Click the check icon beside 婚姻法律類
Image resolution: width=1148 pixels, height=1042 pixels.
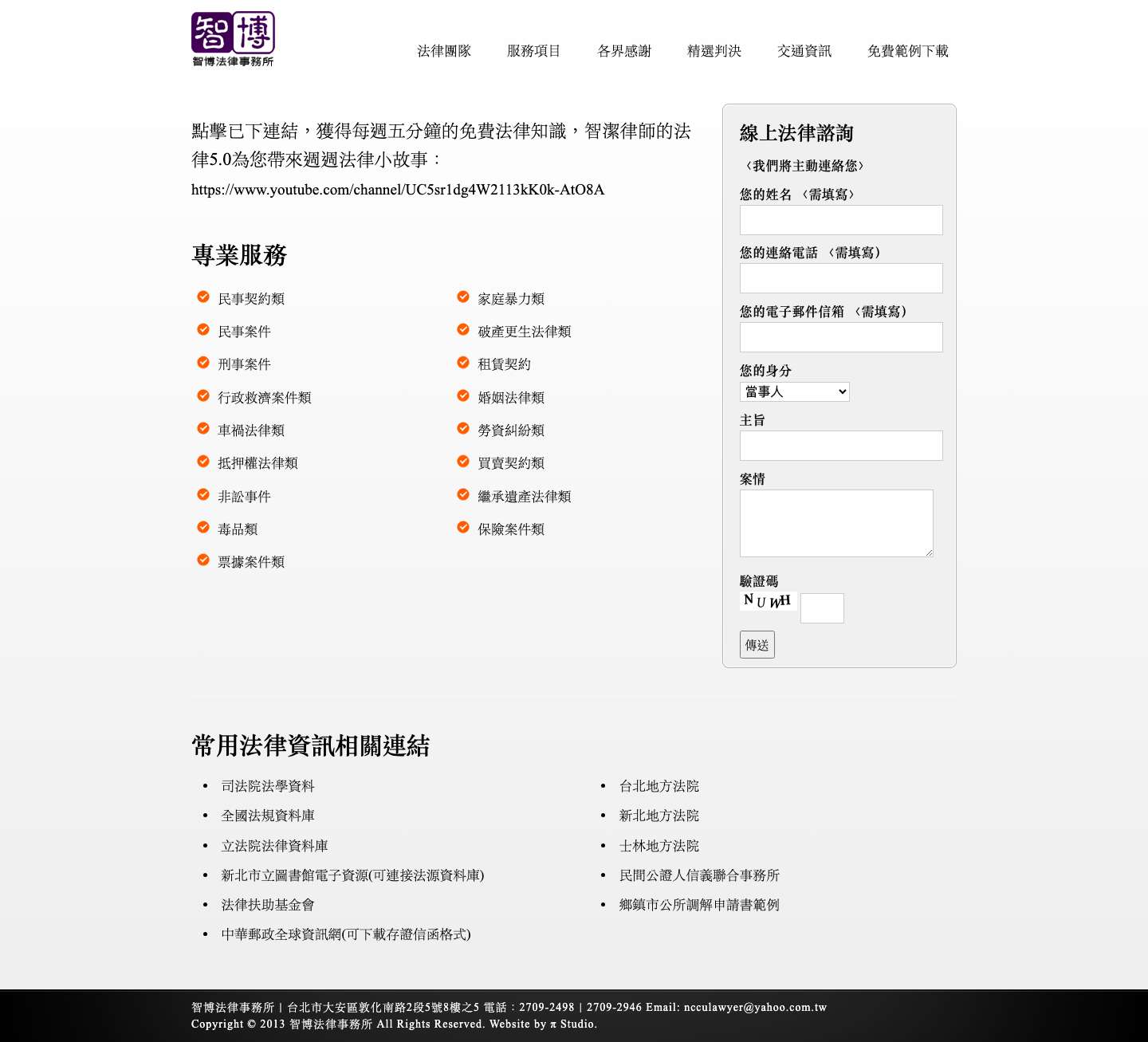click(x=463, y=395)
